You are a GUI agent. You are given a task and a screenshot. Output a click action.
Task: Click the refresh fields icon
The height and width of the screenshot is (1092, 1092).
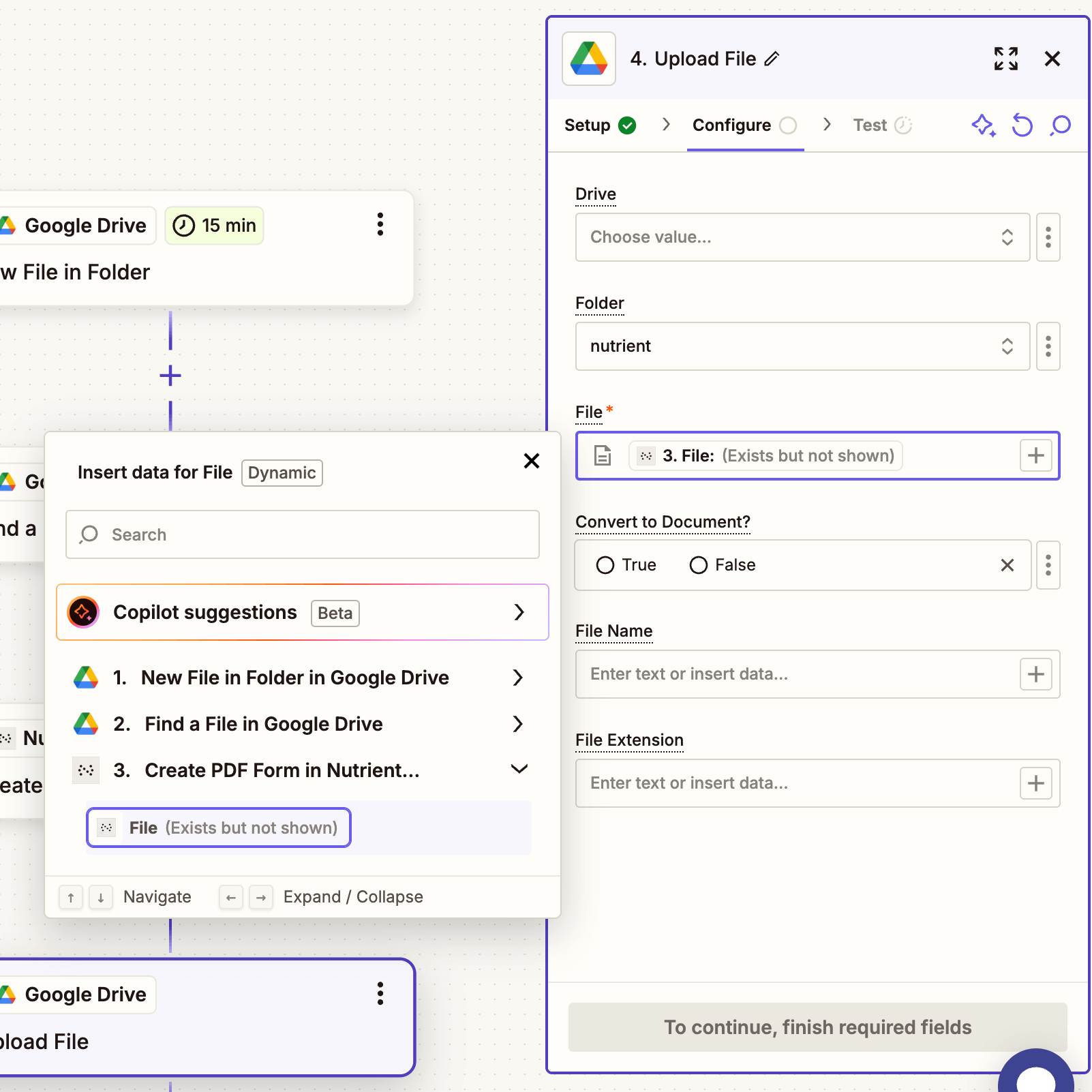(1022, 125)
